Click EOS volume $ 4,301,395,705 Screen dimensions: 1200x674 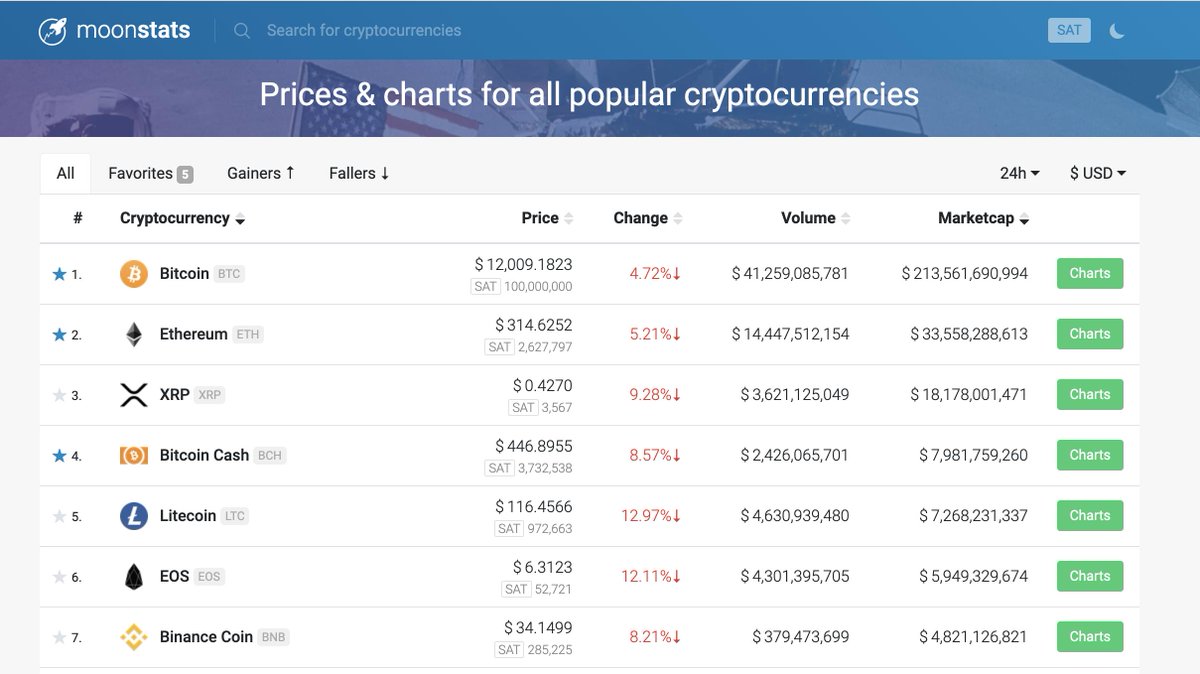point(794,576)
